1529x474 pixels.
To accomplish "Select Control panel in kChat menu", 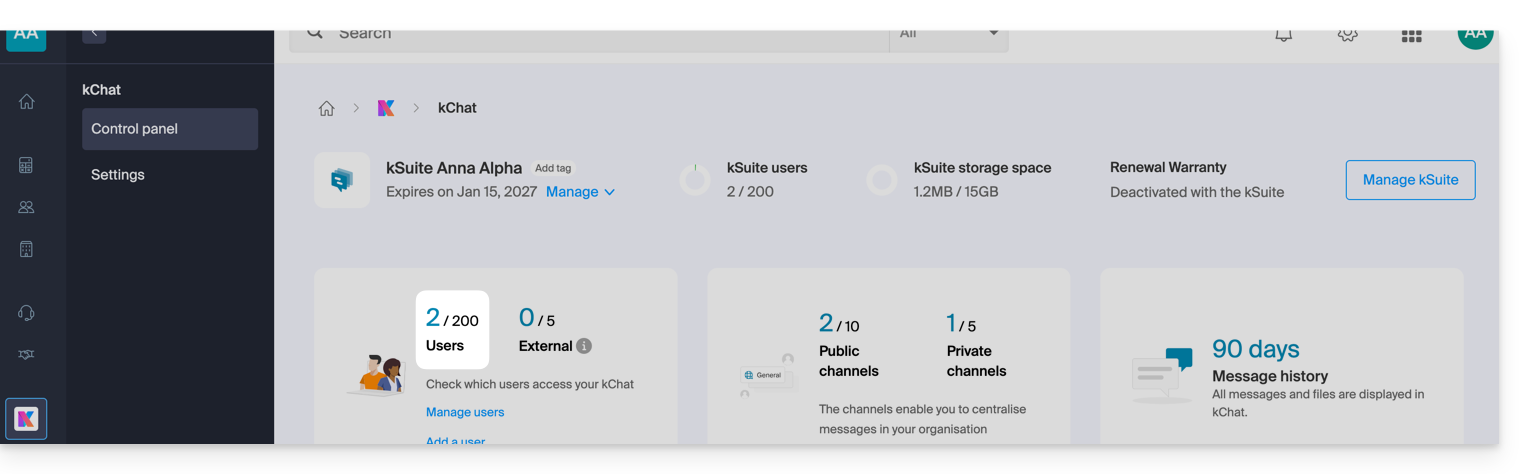I will coord(170,129).
